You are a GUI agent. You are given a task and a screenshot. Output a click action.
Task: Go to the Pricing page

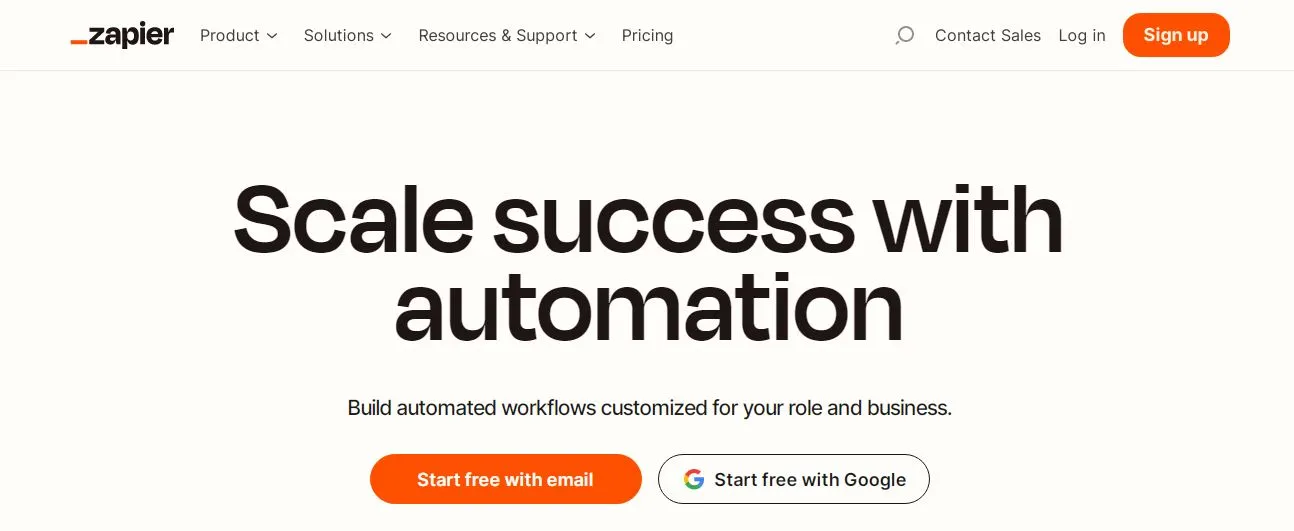[647, 35]
